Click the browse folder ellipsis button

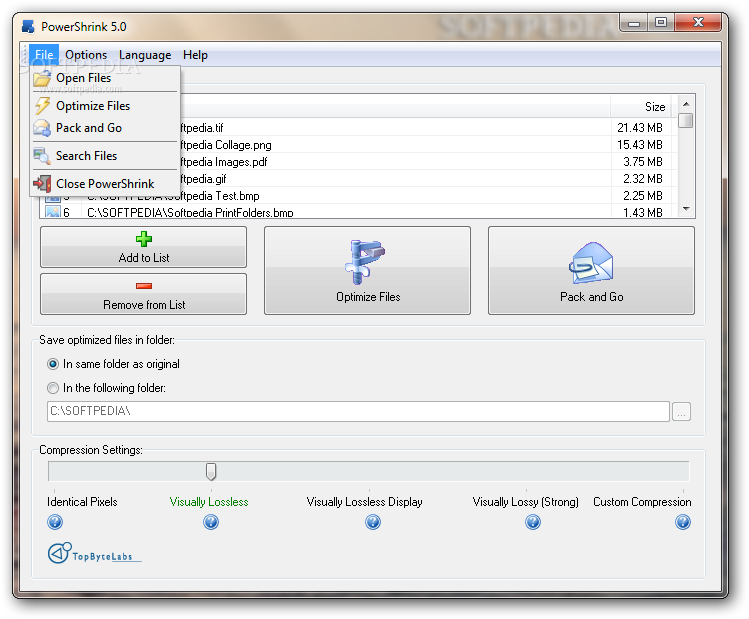(681, 411)
